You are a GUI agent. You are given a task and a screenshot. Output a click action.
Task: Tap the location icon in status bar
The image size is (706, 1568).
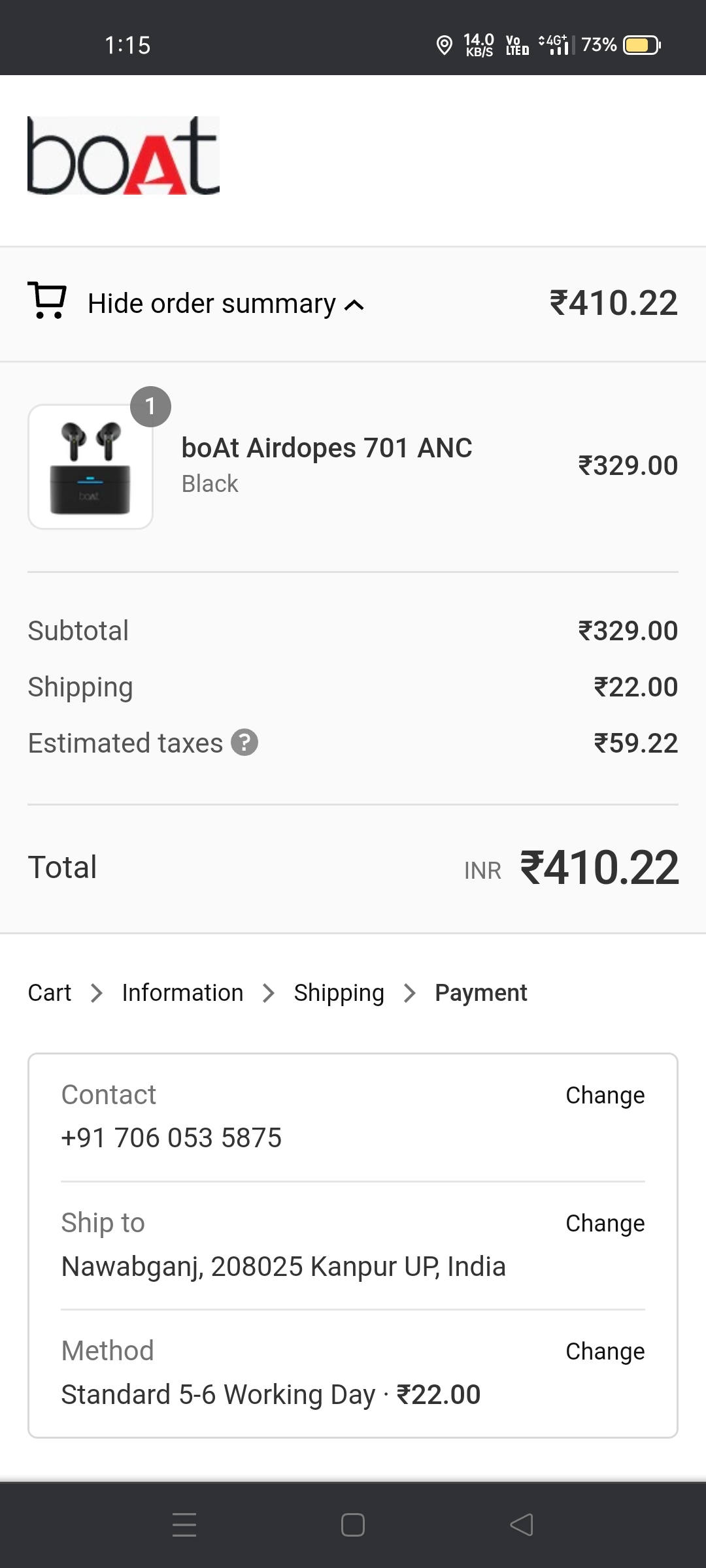445,45
